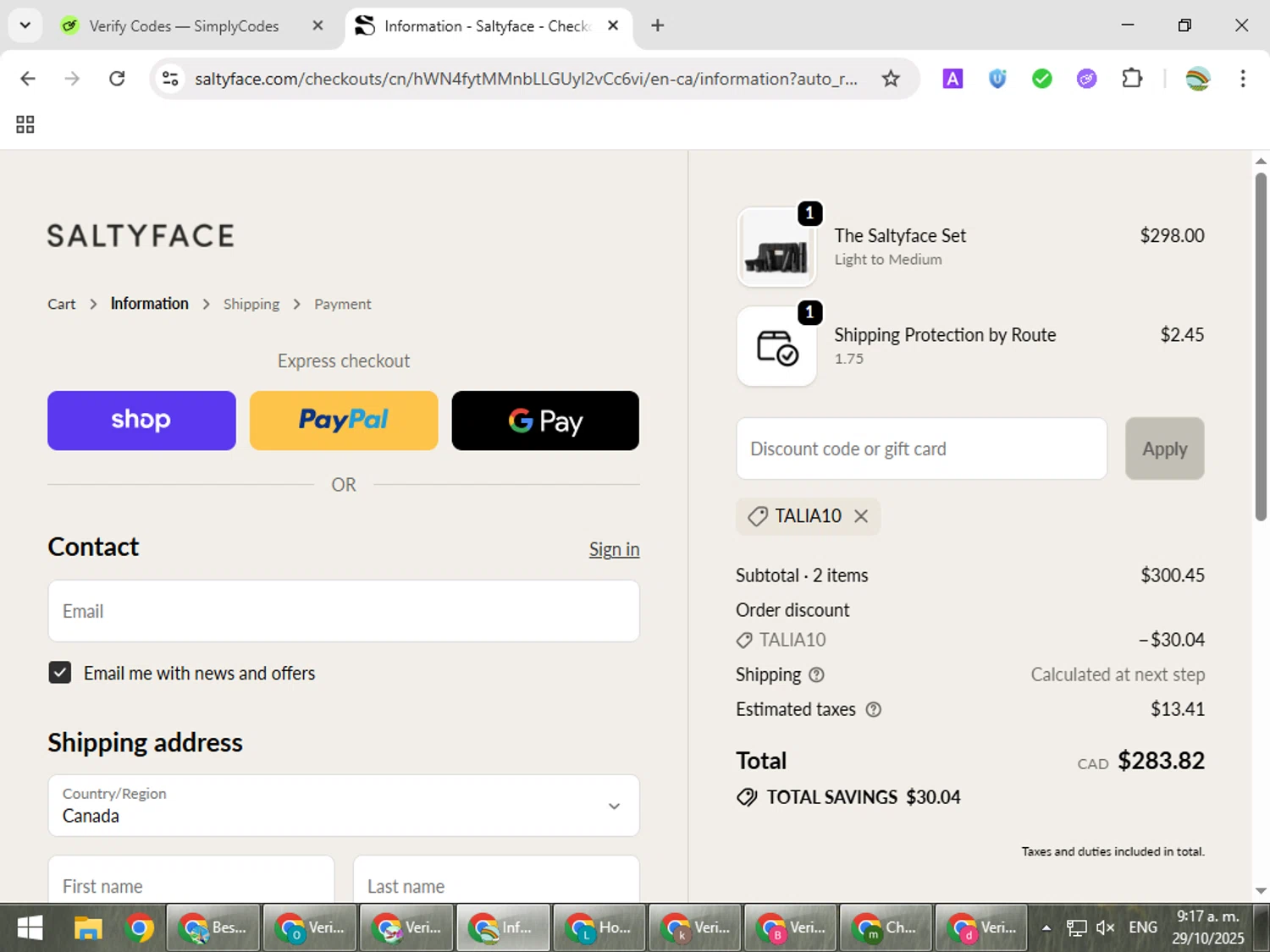
Task: Click Sign in link
Action: tap(614, 549)
